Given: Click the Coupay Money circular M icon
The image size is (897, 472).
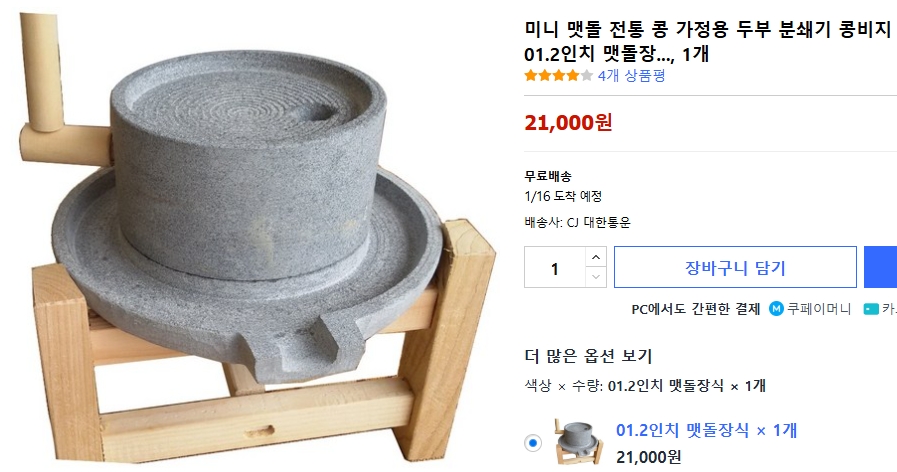Looking at the screenshot, I should [x=776, y=309].
